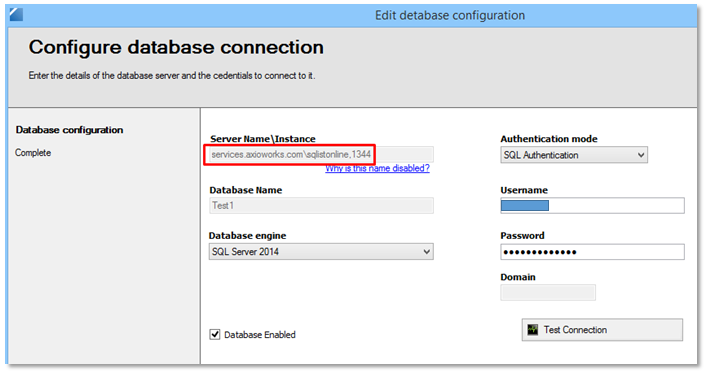Click the arrow on the SQL Authentication combo box

(x=641, y=155)
